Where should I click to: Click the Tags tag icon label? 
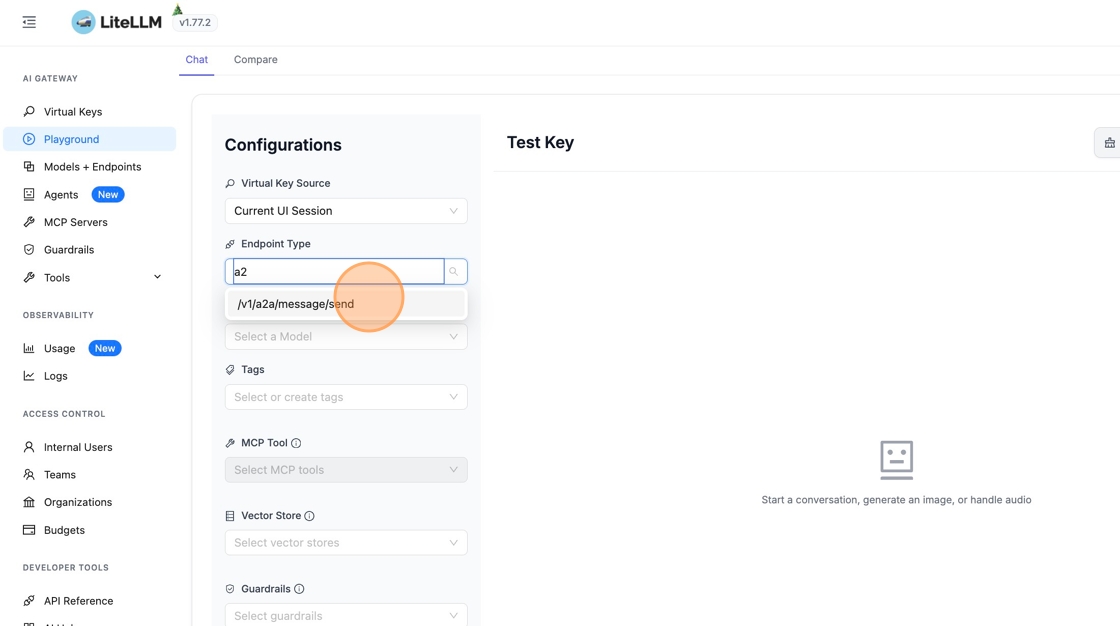point(230,369)
